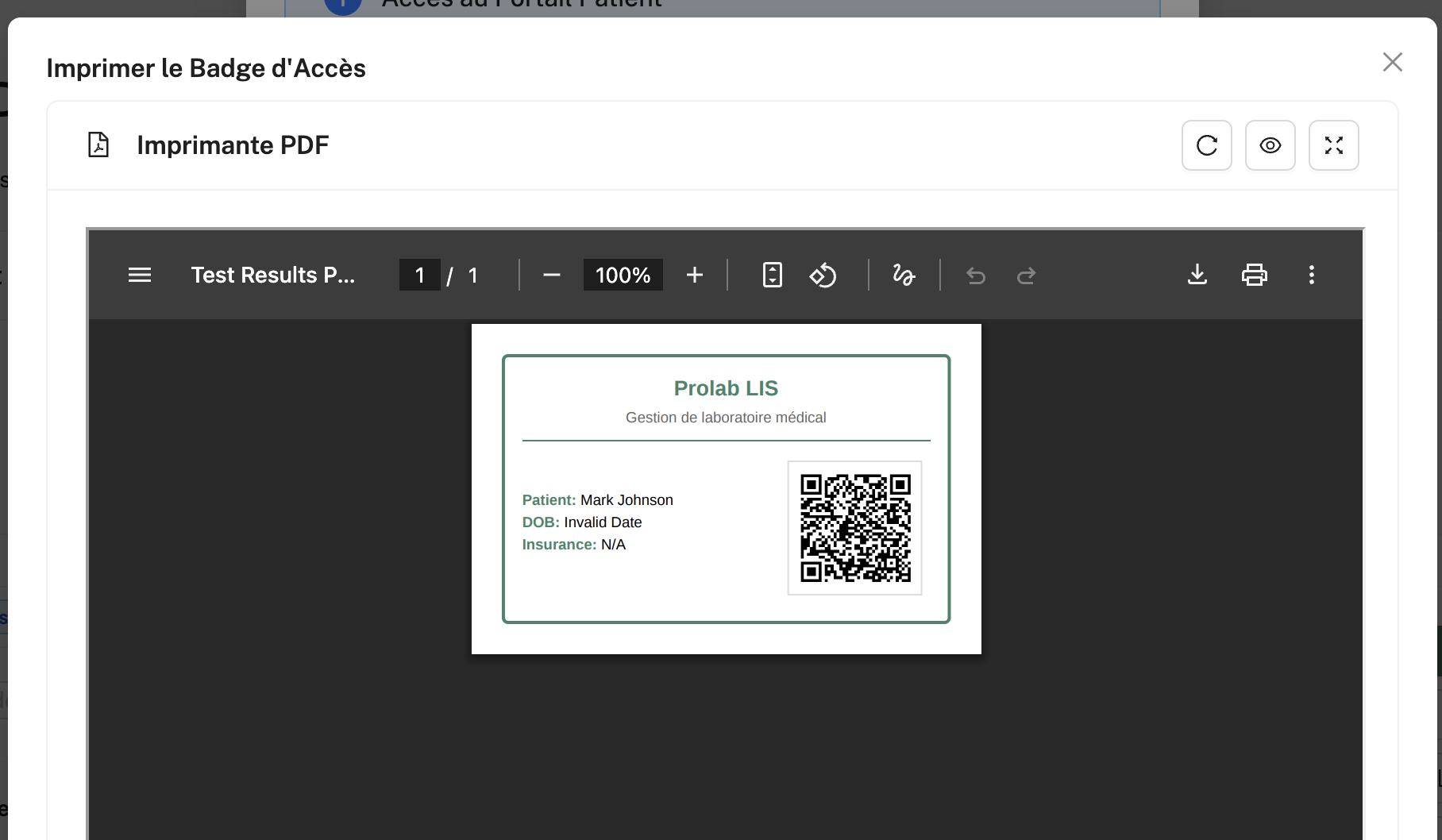Click the redo arrow in PDF toolbar
Screen dimensions: 1442x840
pos(1026,275)
